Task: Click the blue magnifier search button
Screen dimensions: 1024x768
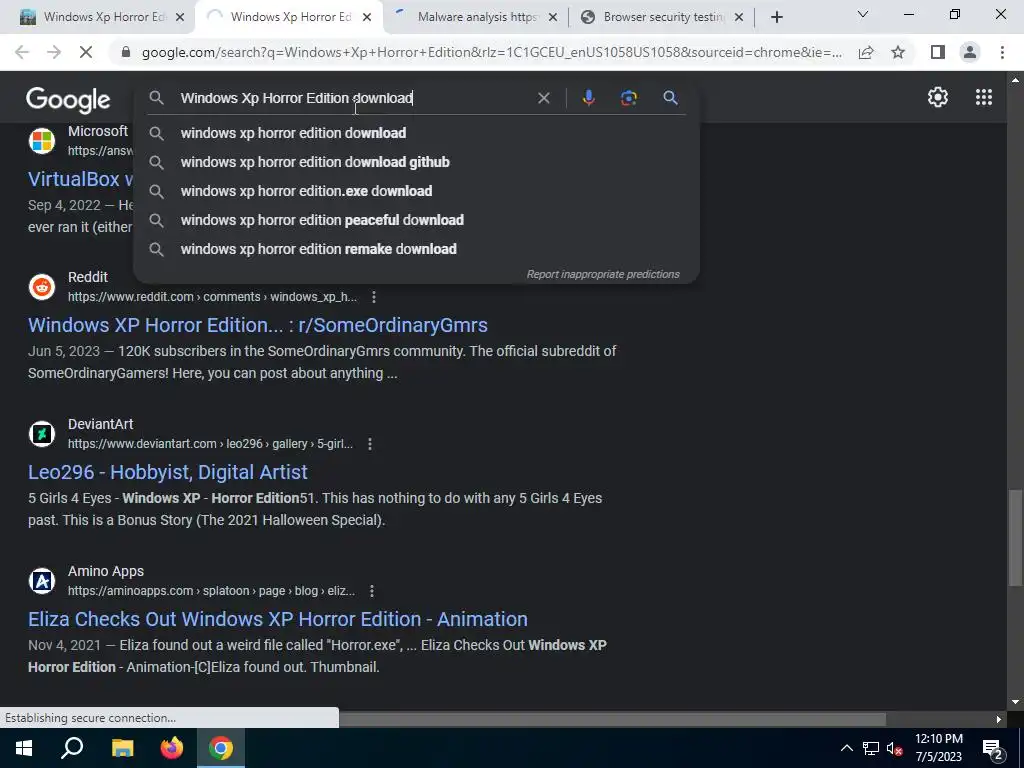Action: tap(670, 98)
